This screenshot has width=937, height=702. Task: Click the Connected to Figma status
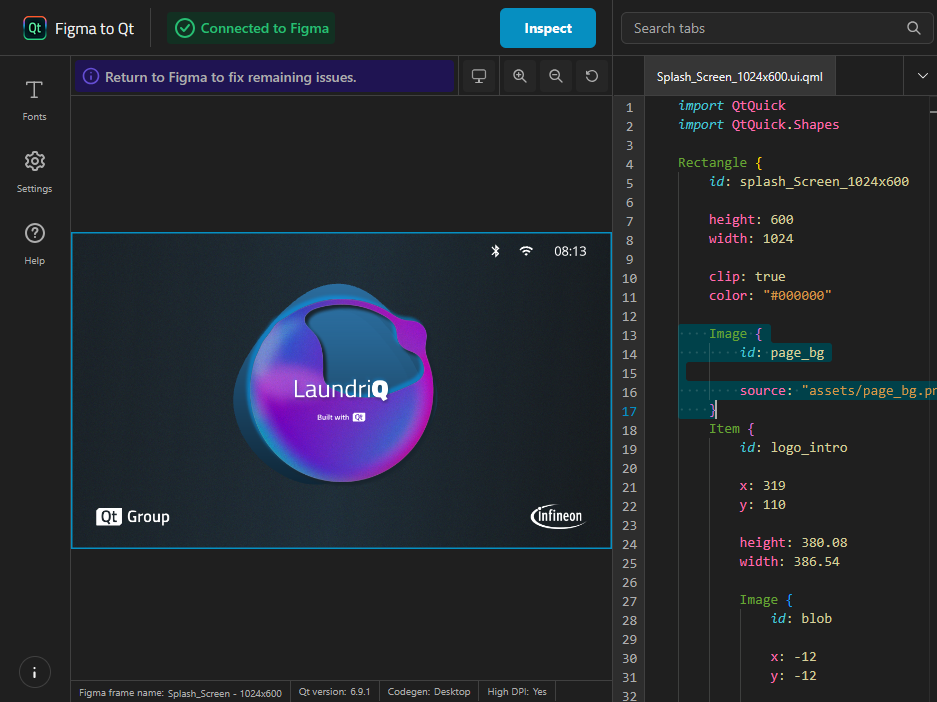click(x=252, y=28)
